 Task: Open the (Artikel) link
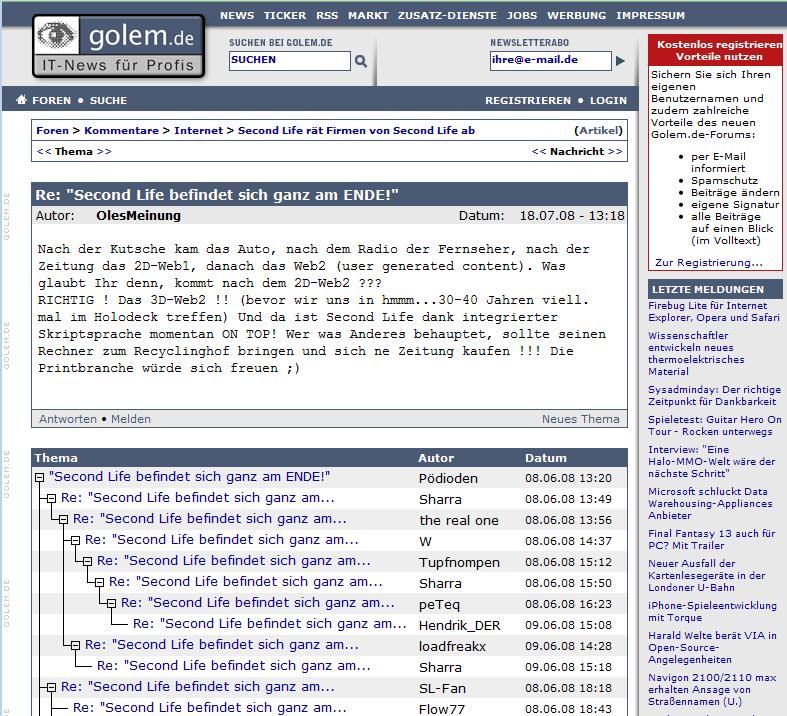598,130
